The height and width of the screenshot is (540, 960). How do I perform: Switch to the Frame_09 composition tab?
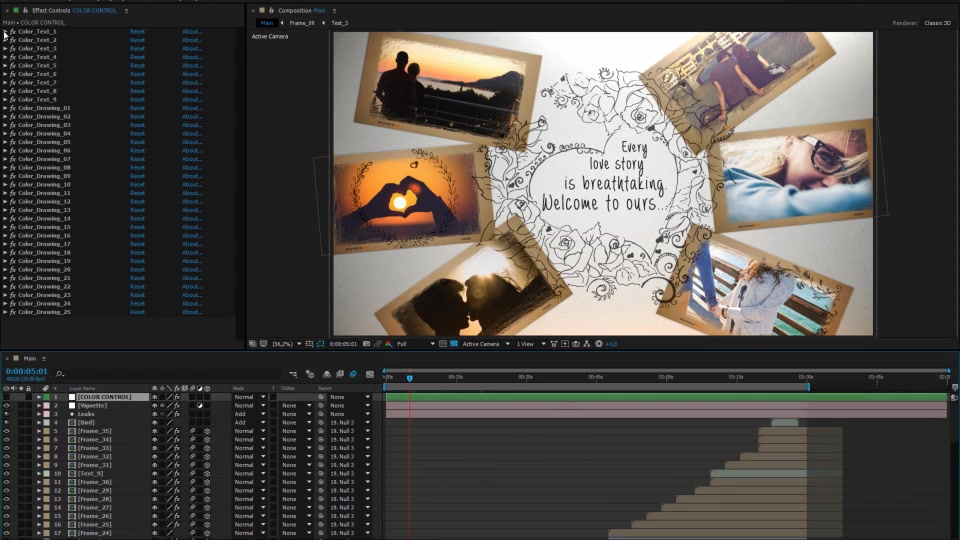tap(301, 22)
